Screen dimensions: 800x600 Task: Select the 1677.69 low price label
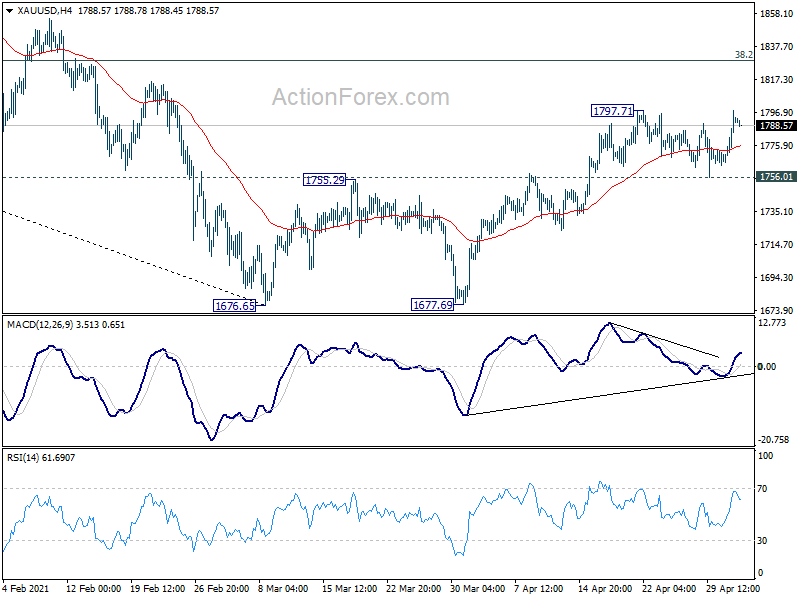(432, 305)
